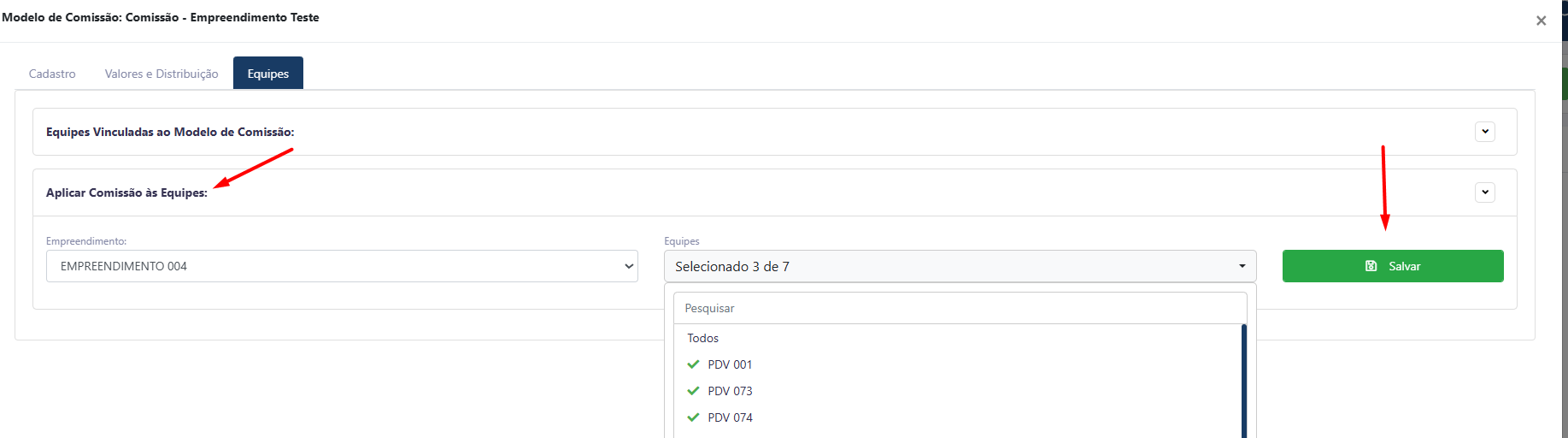Focus the Pesquisar search field
The height and width of the screenshot is (438, 1568).
(960, 308)
